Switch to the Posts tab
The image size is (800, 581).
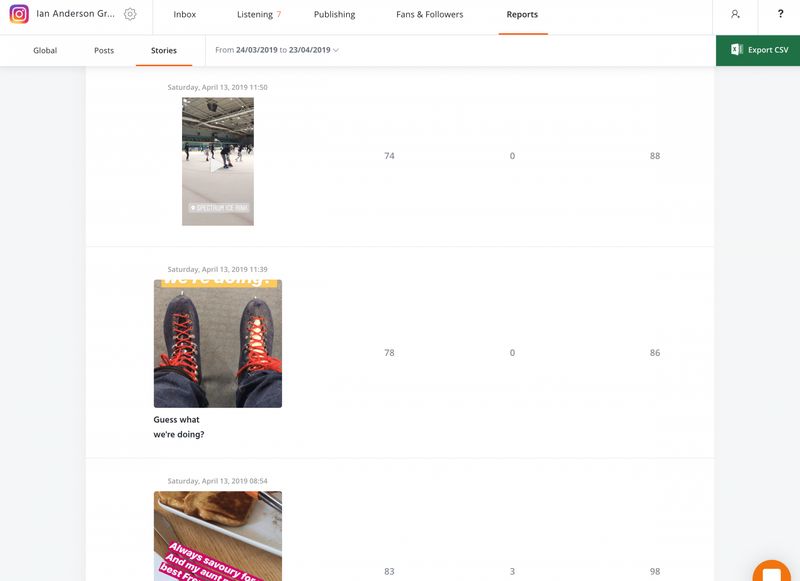click(x=104, y=50)
